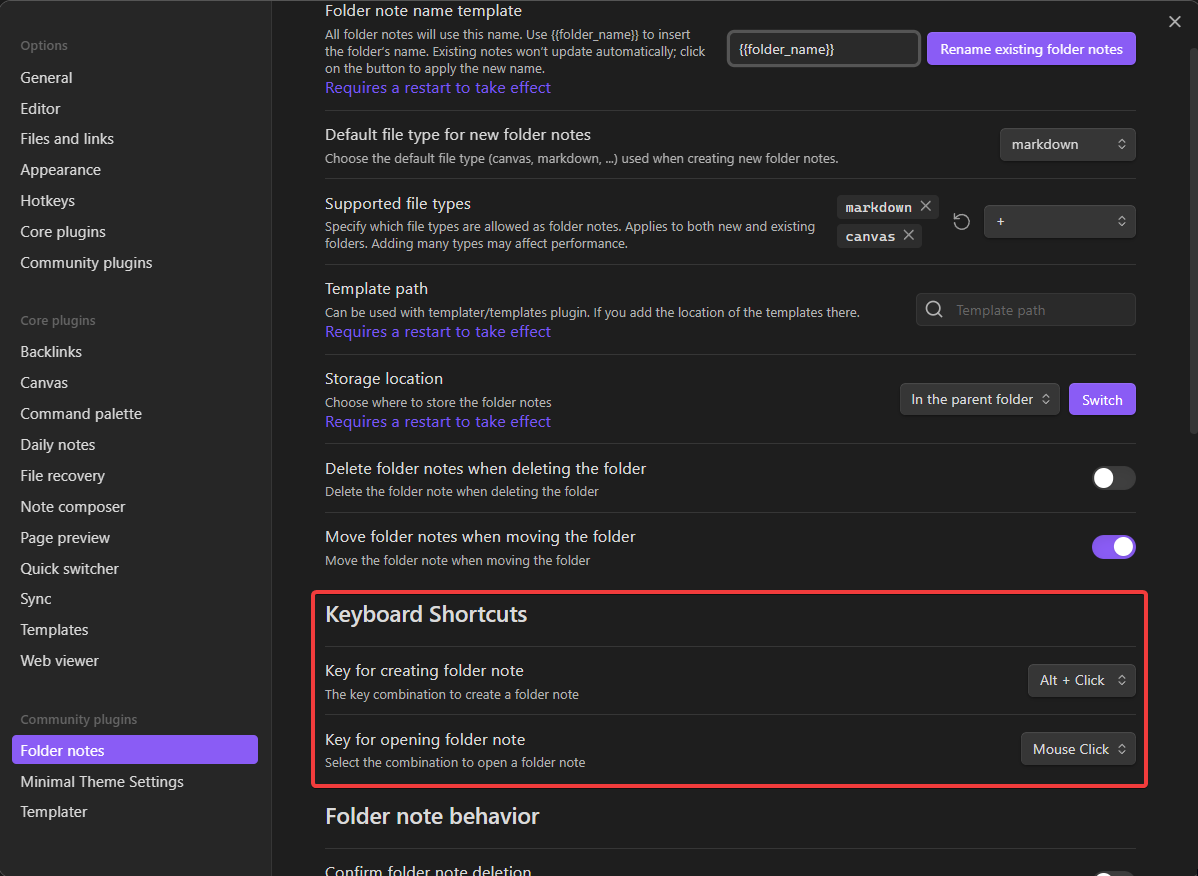Click the Switch storage location button
The height and width of the screenshot is (876, 1198).
click(x=1102, y=399)
